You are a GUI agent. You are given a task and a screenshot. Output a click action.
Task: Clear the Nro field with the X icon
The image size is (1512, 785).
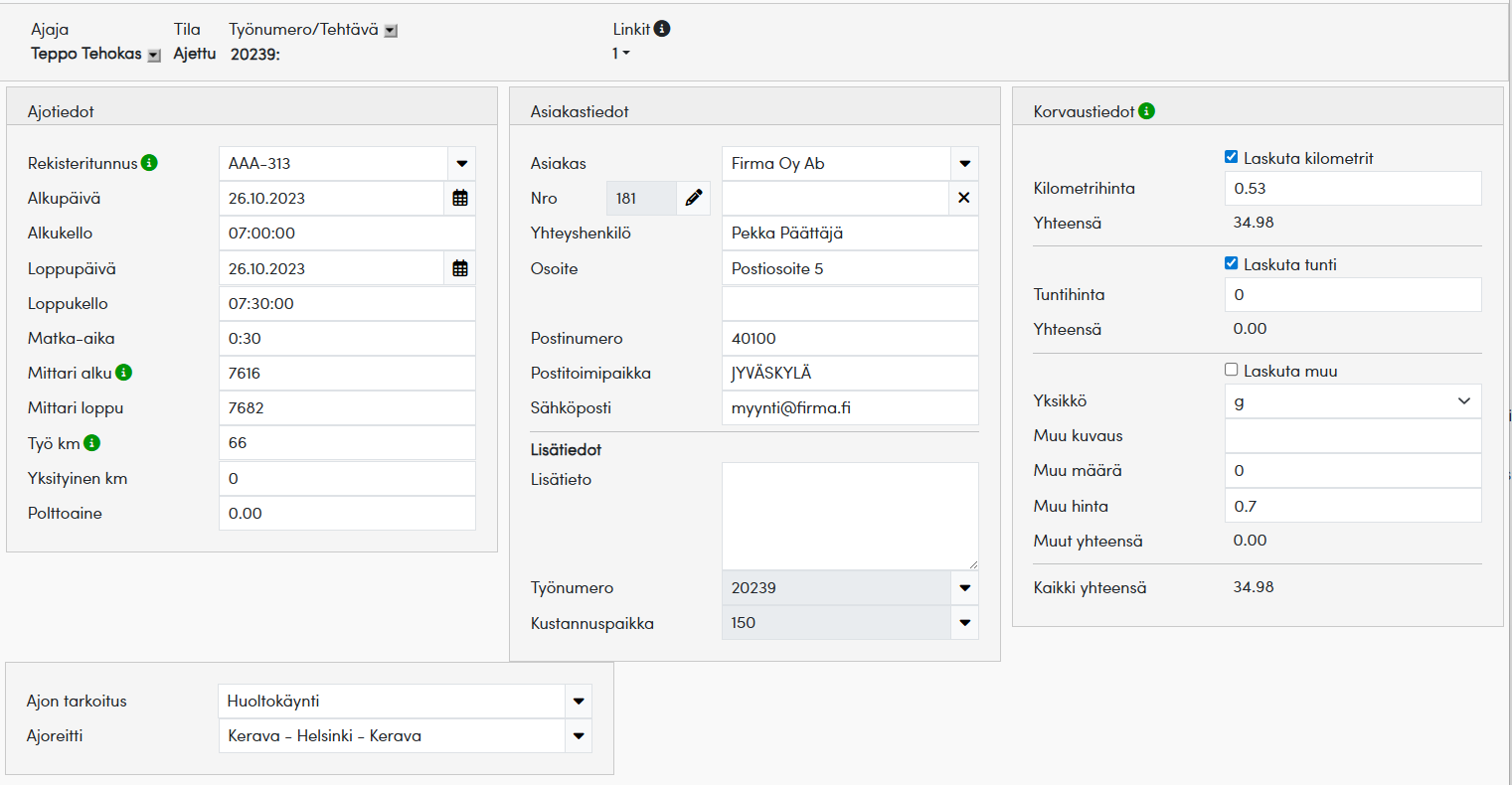tap(963, 199)
